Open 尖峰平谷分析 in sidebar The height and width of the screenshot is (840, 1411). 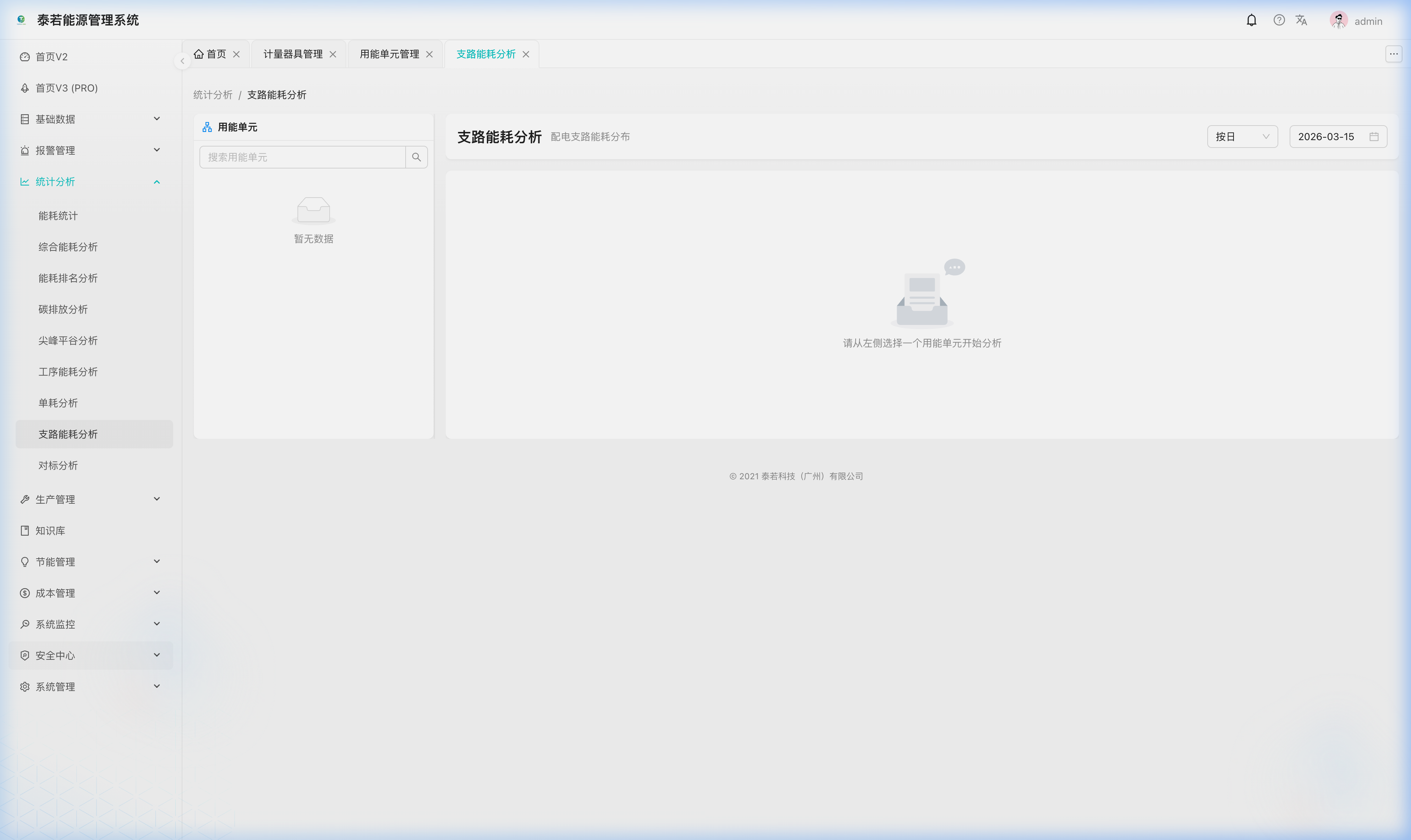point(68,341)
